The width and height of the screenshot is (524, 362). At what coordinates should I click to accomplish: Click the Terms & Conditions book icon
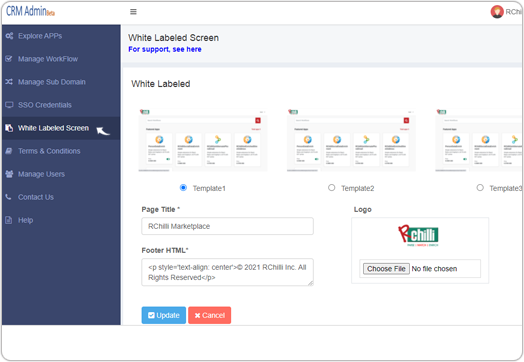[x=9, y=151]
